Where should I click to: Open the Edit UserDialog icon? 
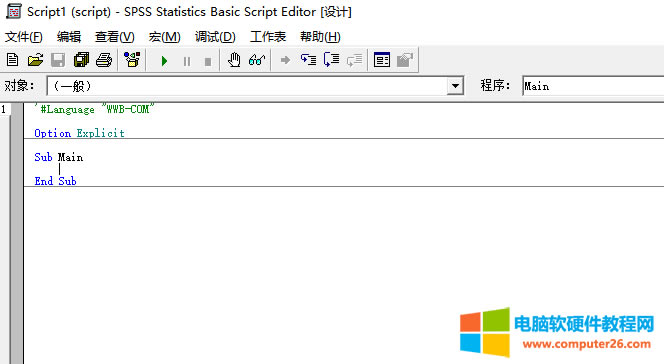point(382,60)
